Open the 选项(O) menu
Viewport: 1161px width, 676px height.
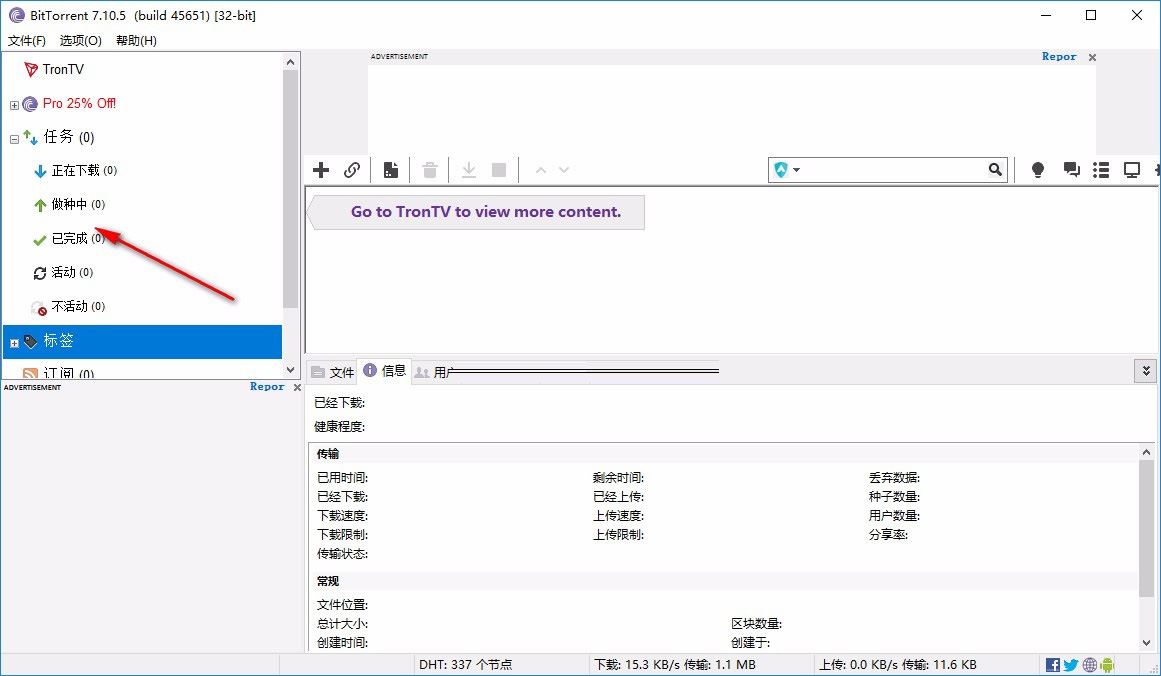[81, 41]
